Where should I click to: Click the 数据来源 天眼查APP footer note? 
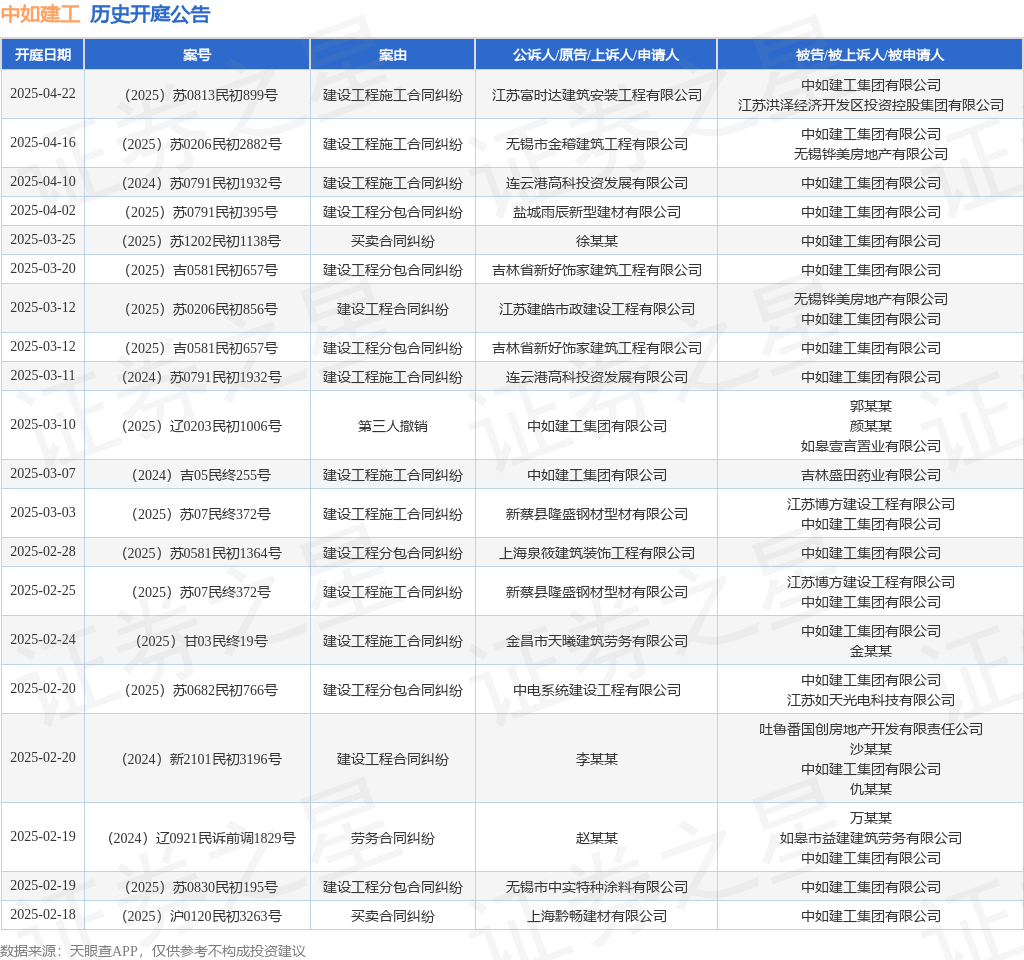point(153,950)
